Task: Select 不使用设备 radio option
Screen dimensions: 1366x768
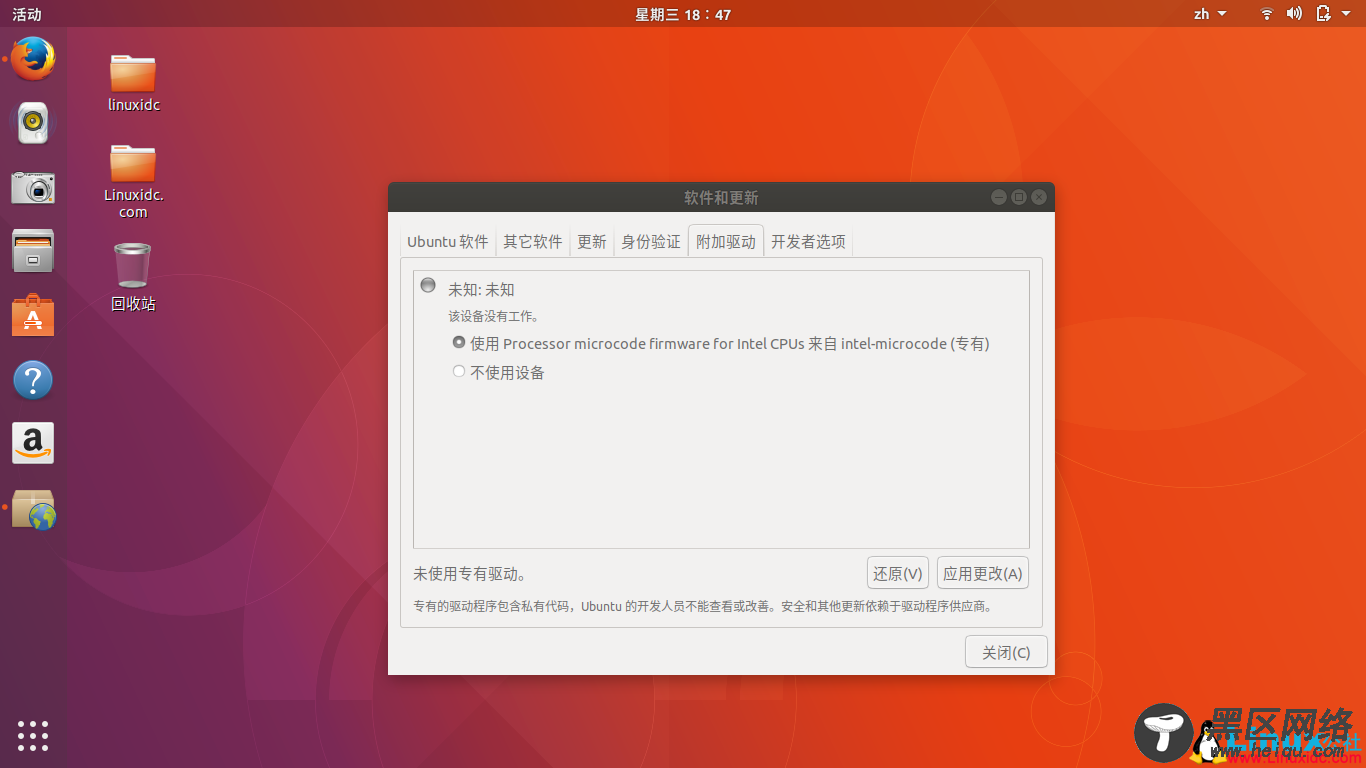Action: tap(498, 372)
